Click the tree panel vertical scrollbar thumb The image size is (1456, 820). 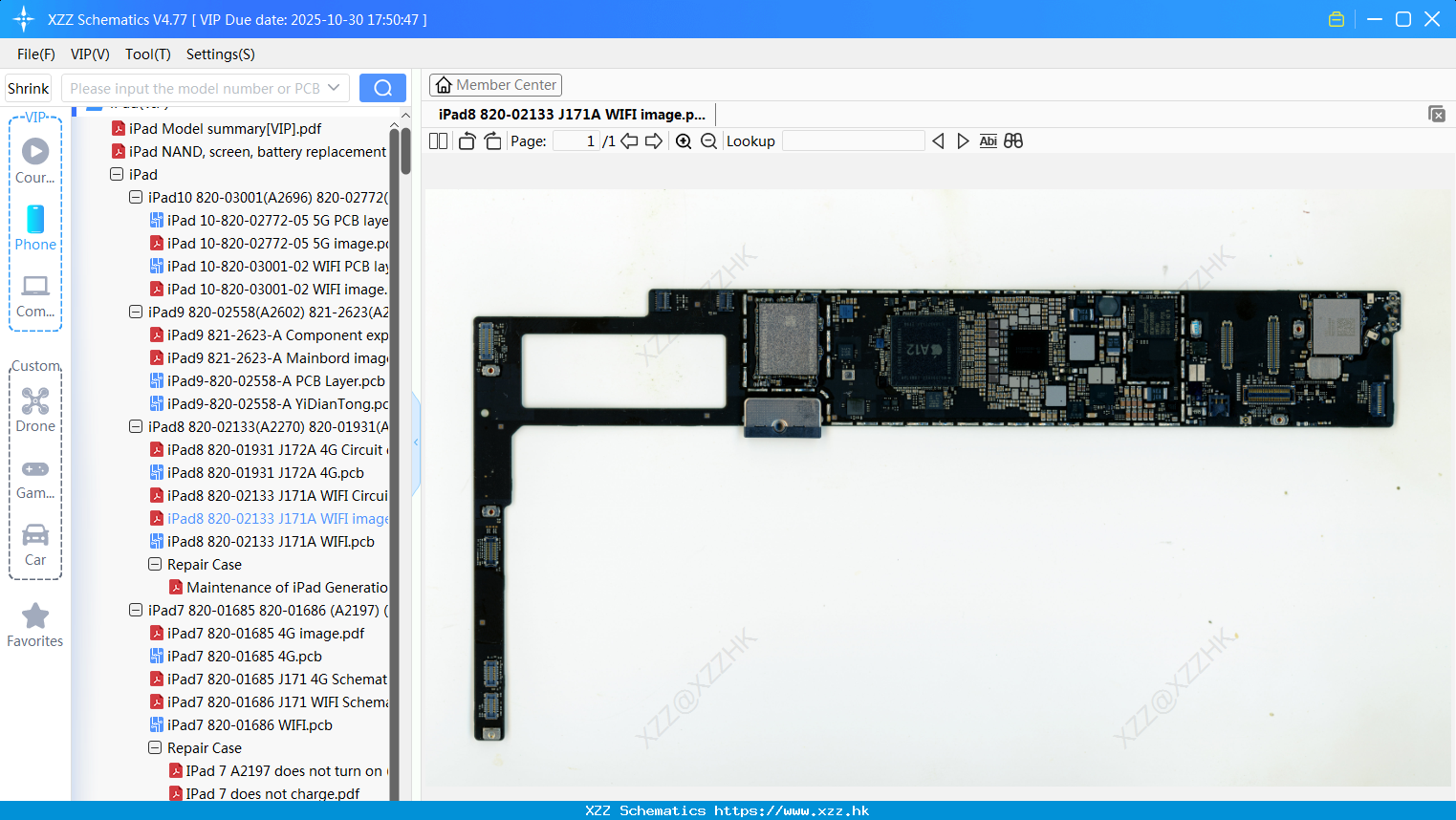[x=405, y=151]
